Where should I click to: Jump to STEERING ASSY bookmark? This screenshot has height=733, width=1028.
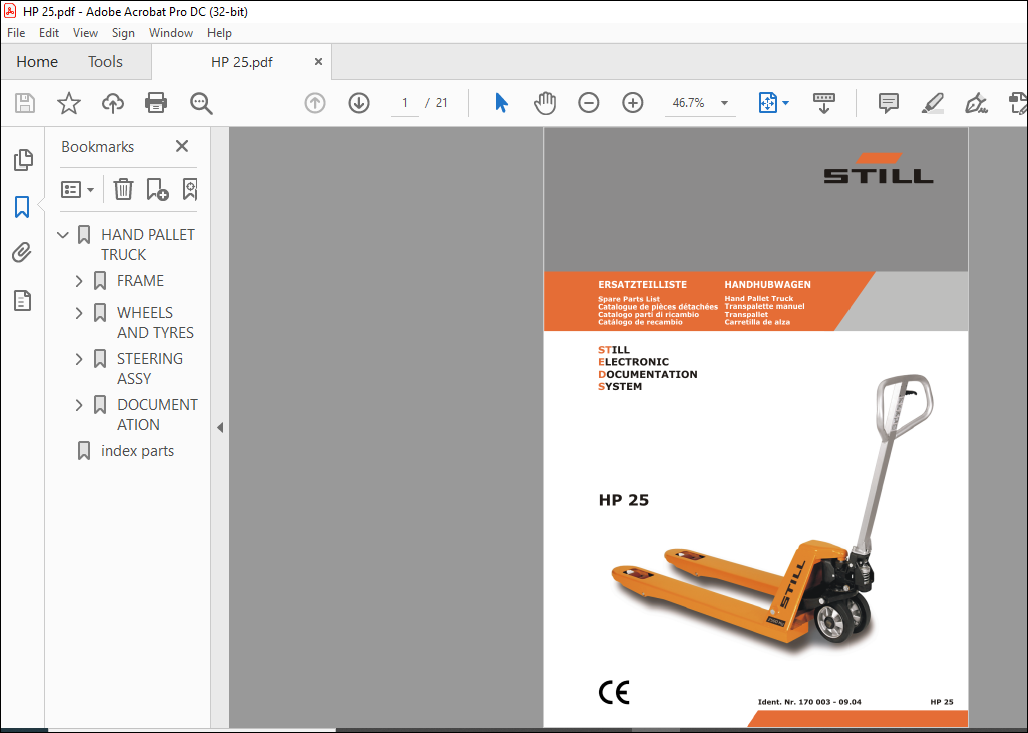pos(150,368)
